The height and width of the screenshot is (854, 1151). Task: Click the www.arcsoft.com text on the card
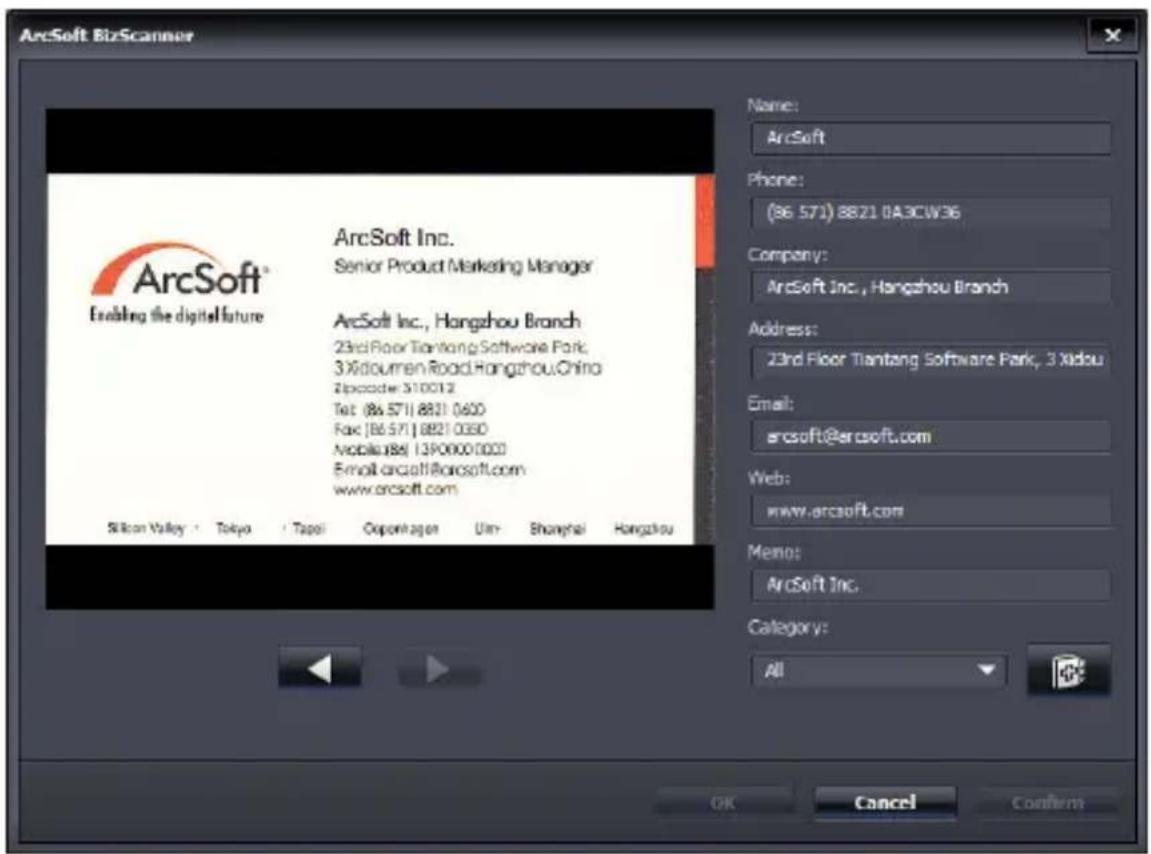[395, 489]
